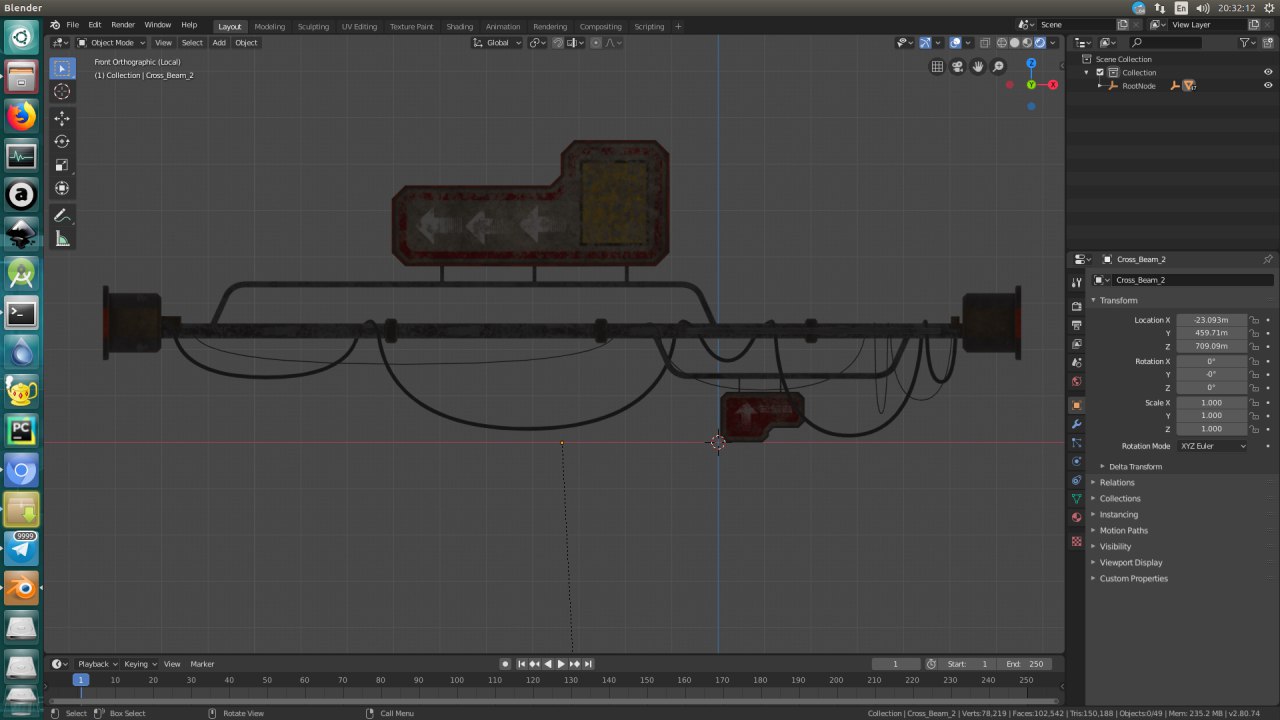Click the play animation button

coord(561,664)
